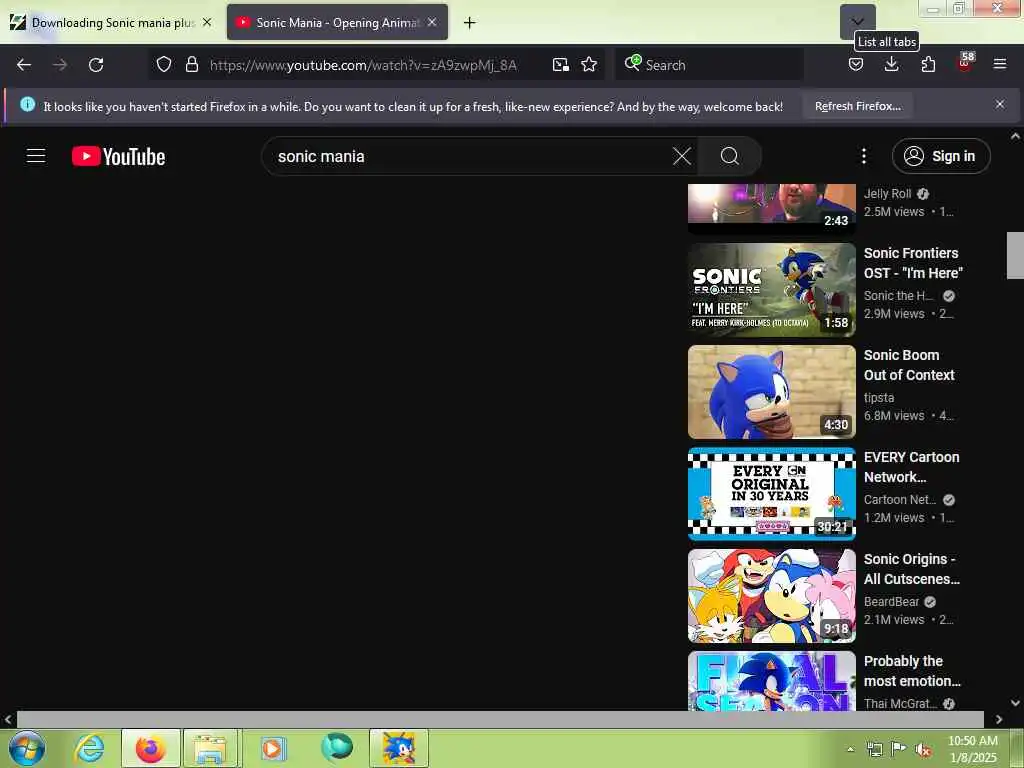1024x768 pixels.
Task: Visit the tipsta channel
Action: click(879, 397)
